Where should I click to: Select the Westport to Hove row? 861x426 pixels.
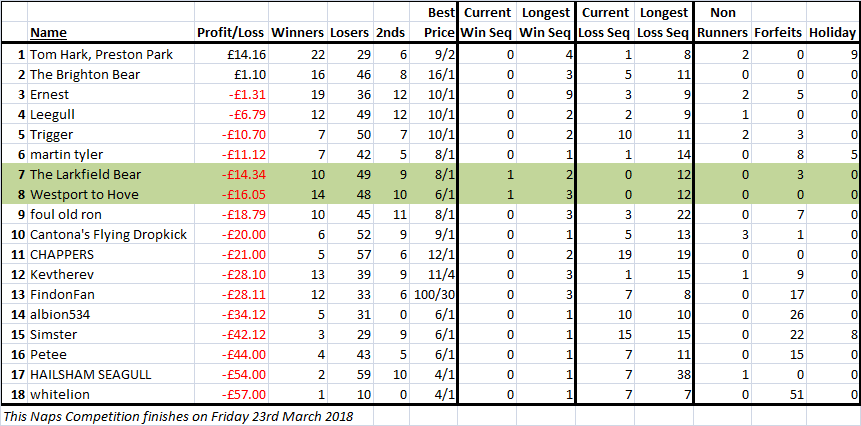click(430, 194)
